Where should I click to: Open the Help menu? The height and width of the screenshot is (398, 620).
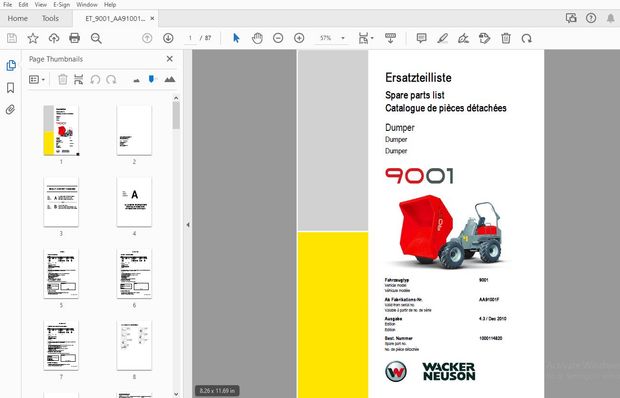[110, 5]
